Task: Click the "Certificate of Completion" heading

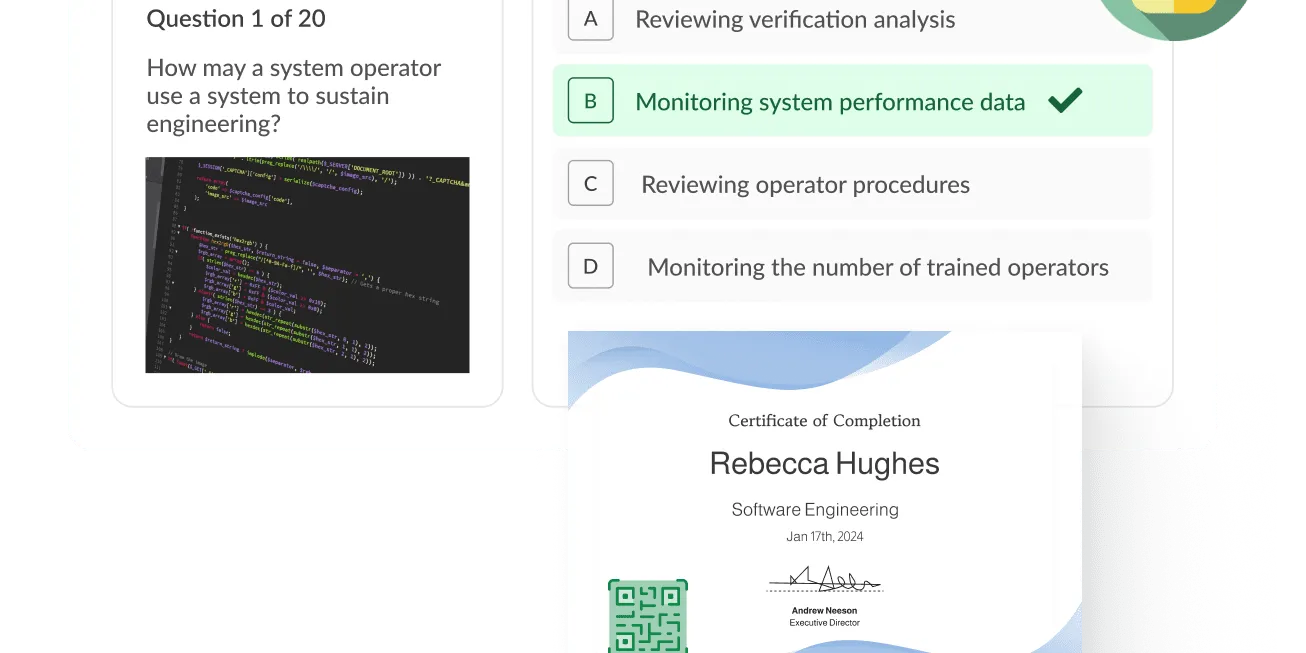Action: tap(824, 421)
